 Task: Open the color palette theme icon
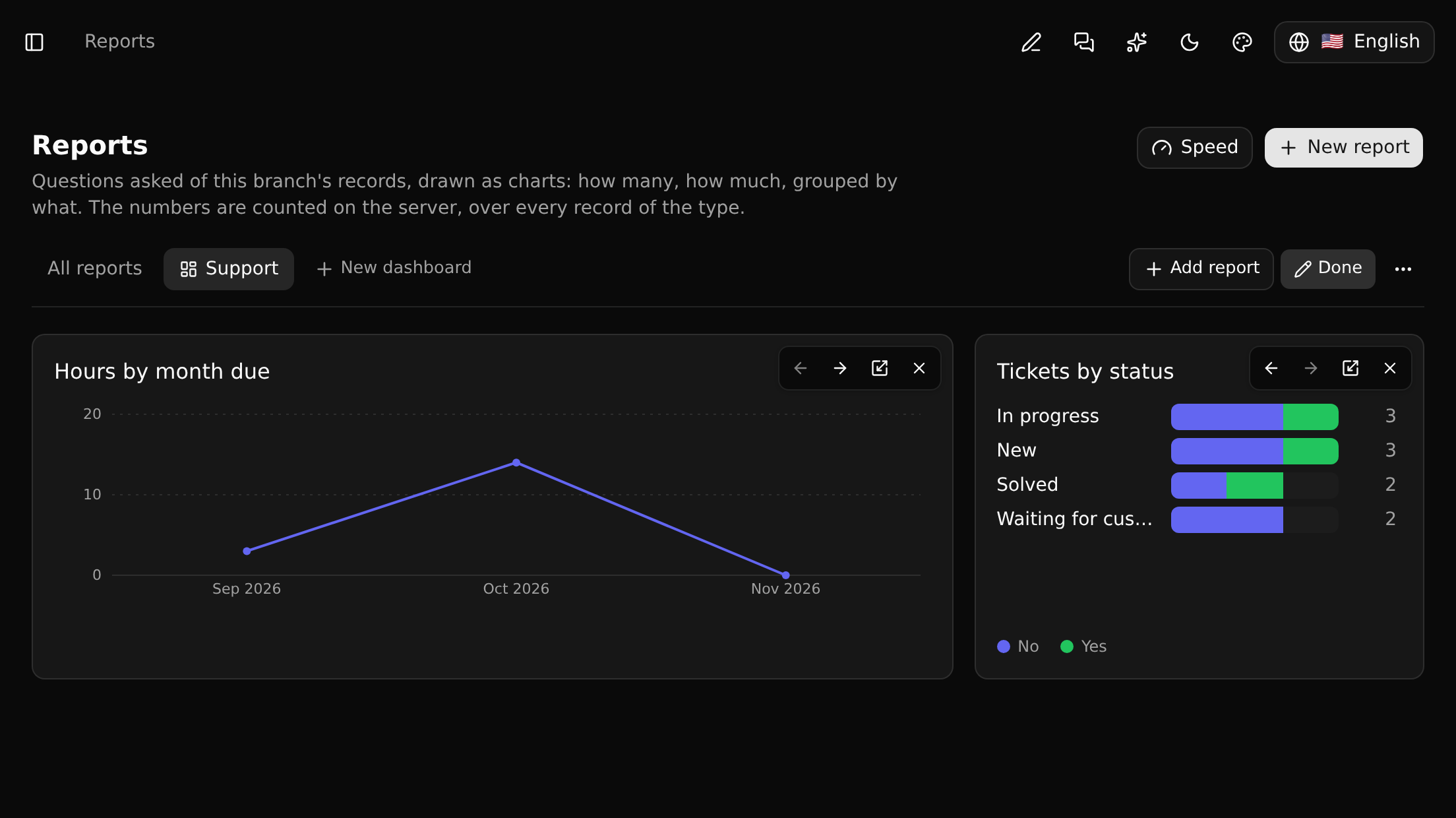[1242, 42]
